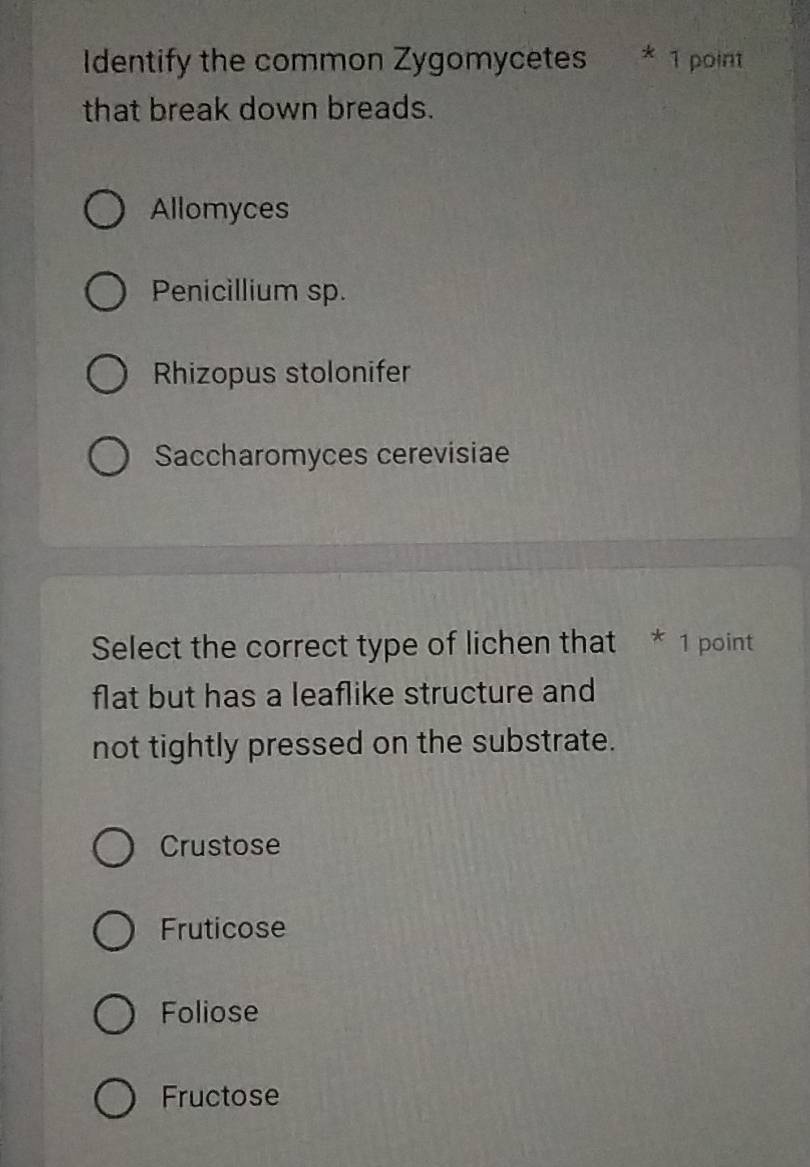Click the 'Crustose' answer label text
Viewport: 810px width, 1167px height.
[x=220, y=846]
